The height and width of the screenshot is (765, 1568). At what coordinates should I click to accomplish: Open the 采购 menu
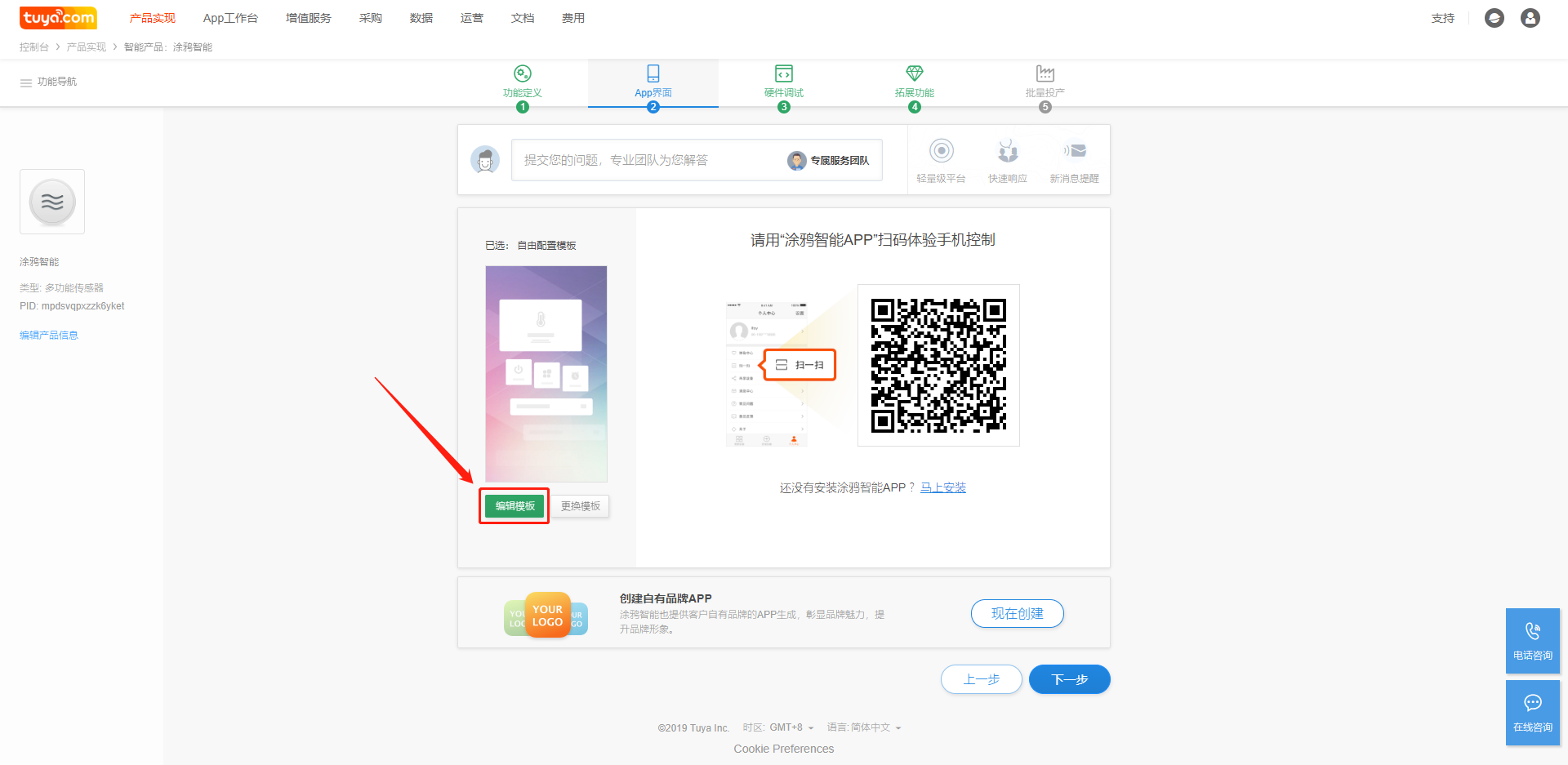click(371, 18)
